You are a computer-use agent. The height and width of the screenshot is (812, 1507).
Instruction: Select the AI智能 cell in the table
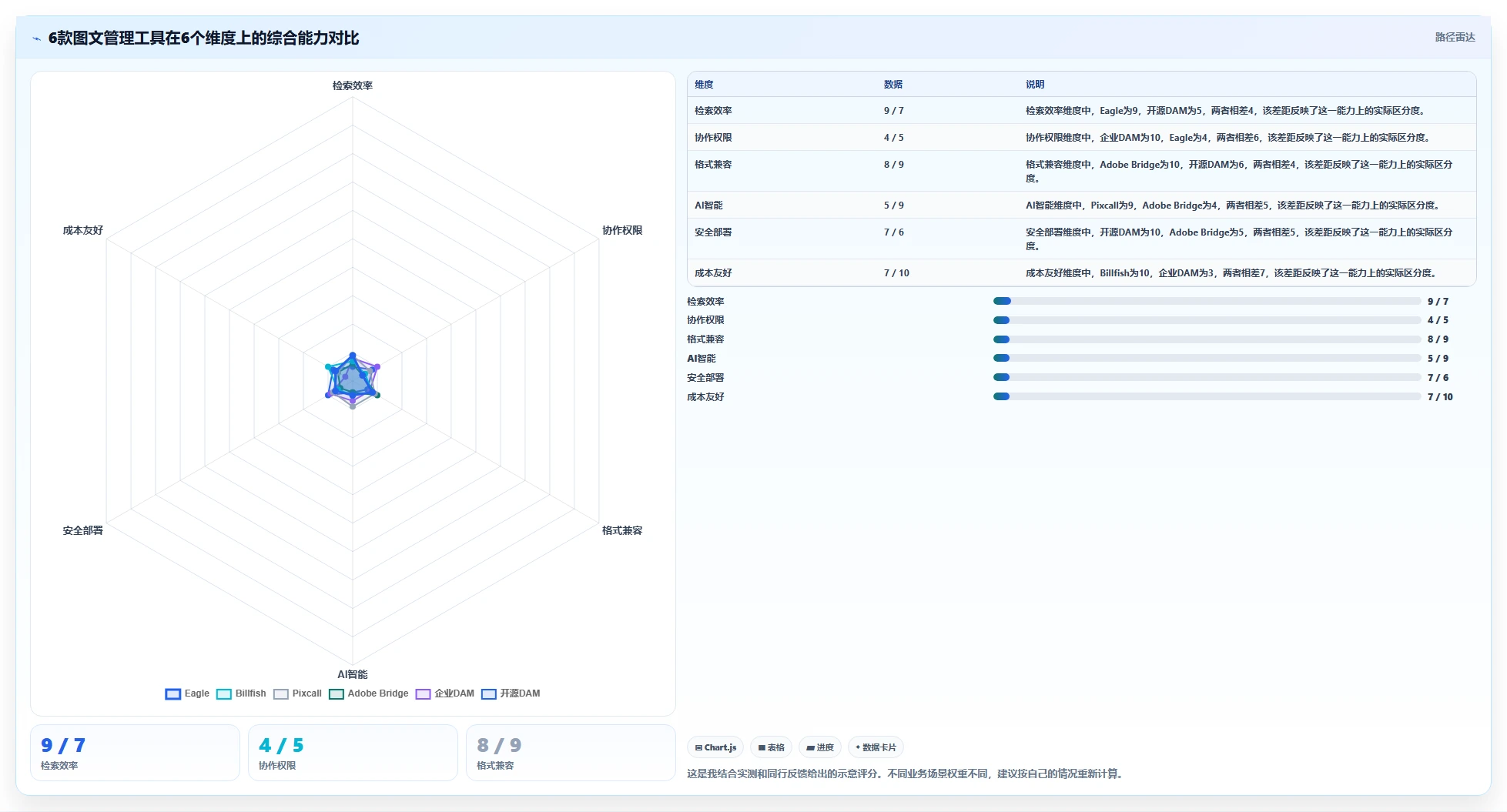[x=708, y=206]
